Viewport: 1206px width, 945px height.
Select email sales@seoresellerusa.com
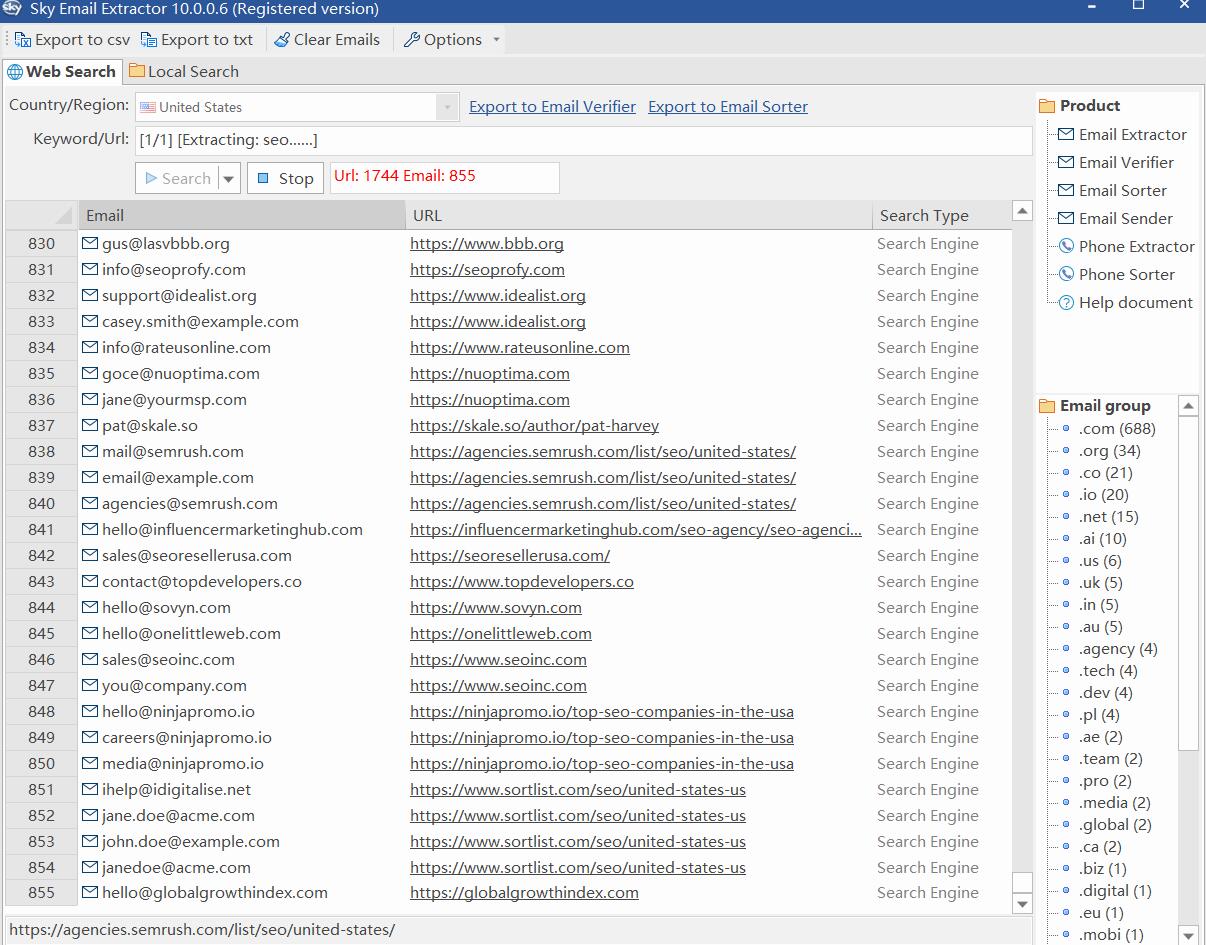197,556
